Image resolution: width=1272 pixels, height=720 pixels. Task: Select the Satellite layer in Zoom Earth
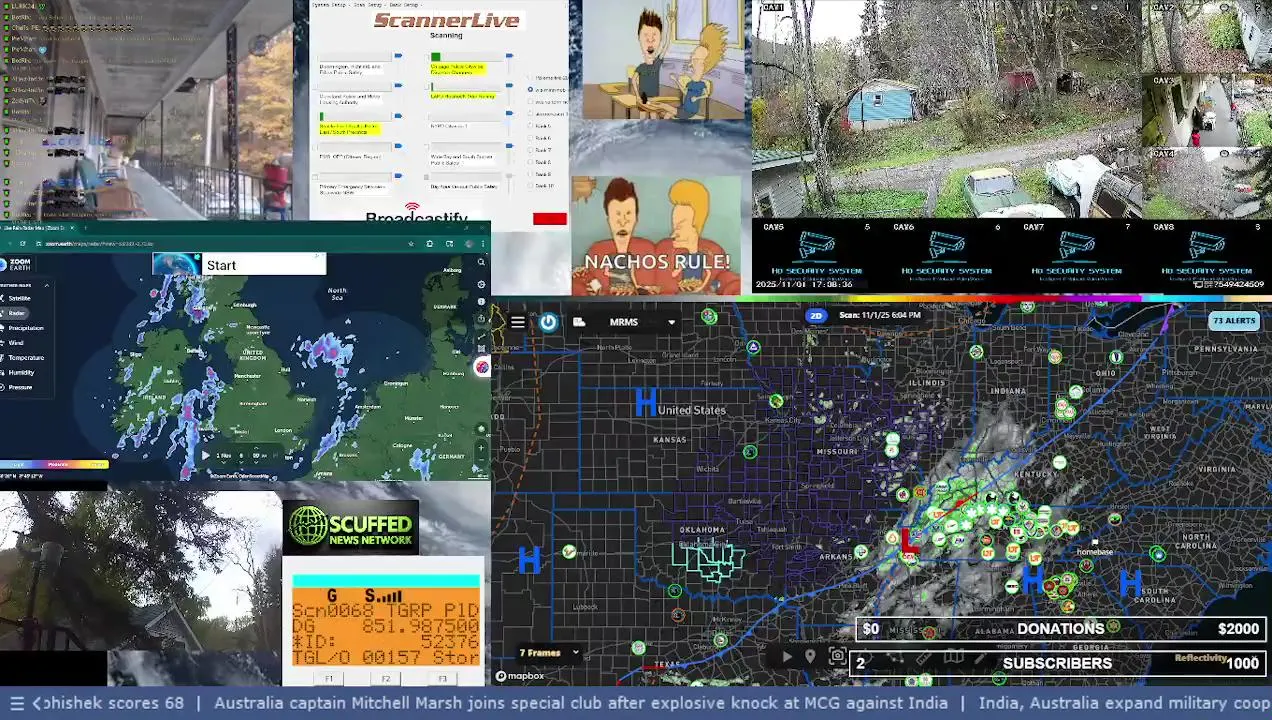pyautogui.click(x=20, y=298)
